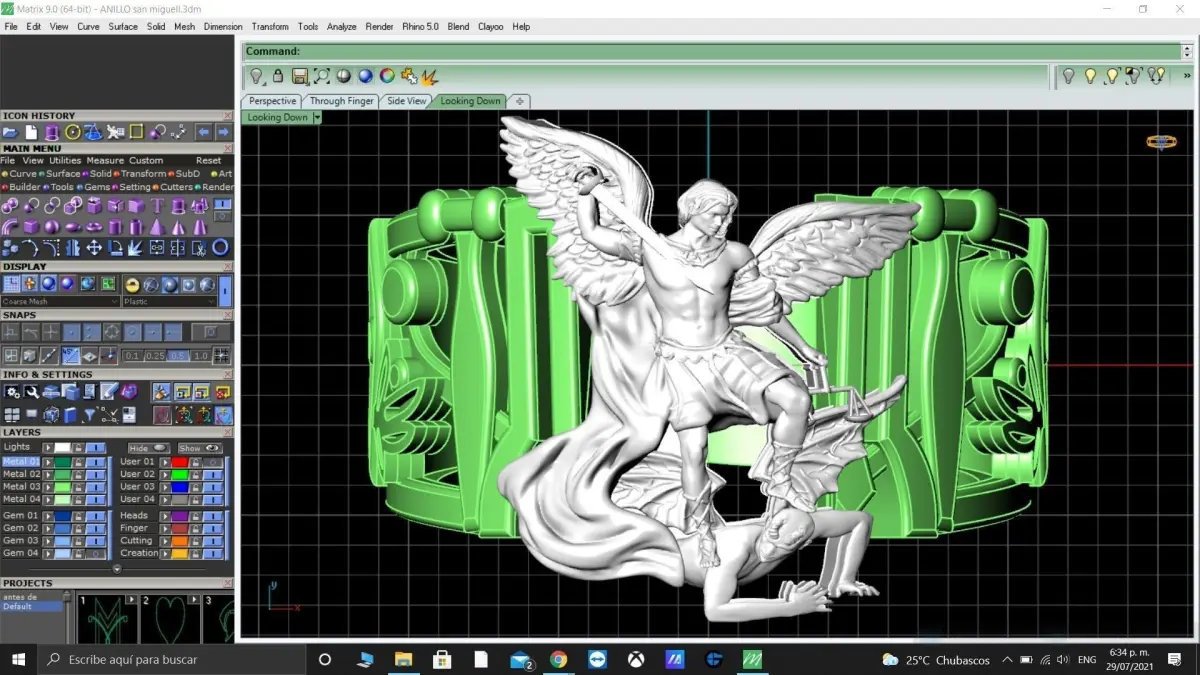
Task: Select the pipe solid tool
Action: 9,227
